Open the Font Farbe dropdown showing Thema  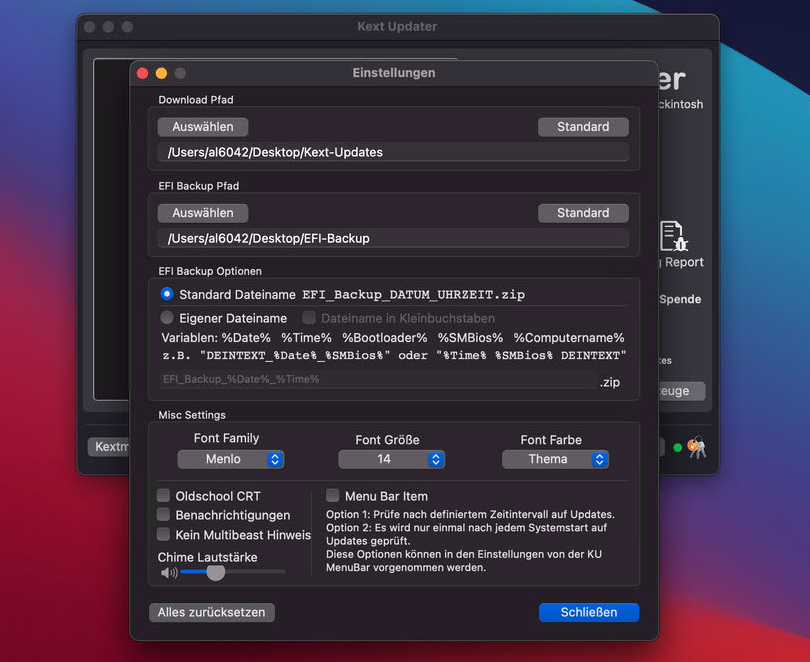click(x=555, y=459)
